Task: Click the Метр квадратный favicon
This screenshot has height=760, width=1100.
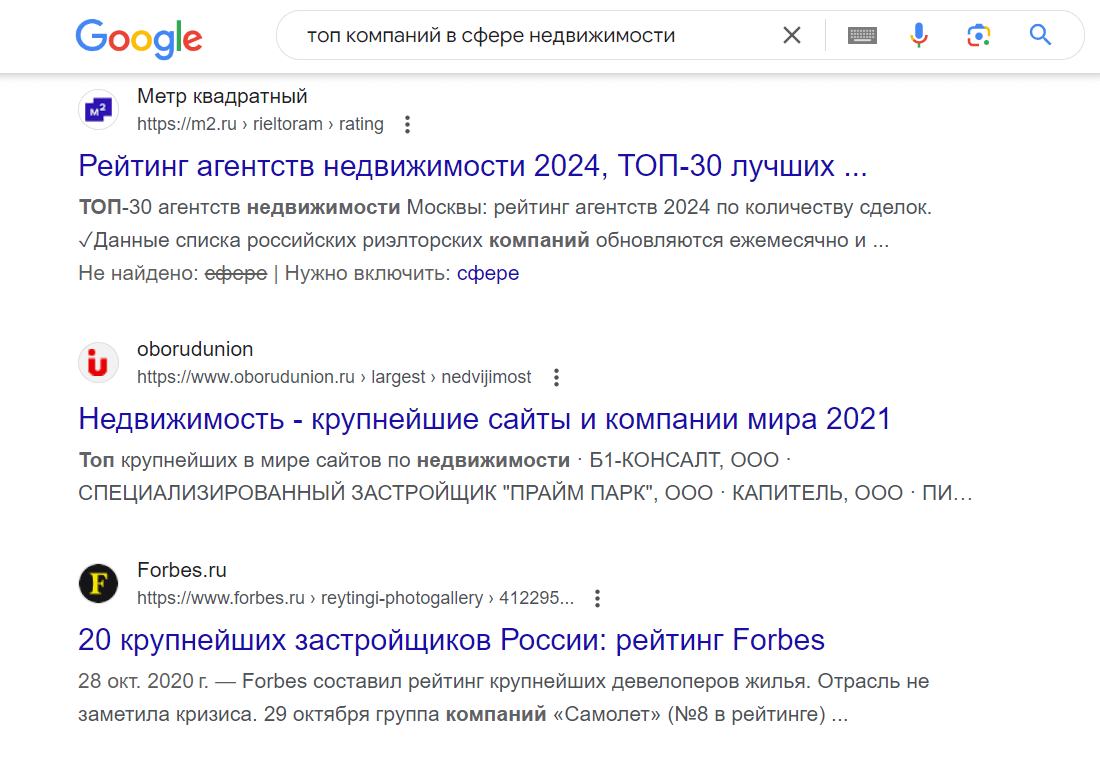Action: click(98, 109)
